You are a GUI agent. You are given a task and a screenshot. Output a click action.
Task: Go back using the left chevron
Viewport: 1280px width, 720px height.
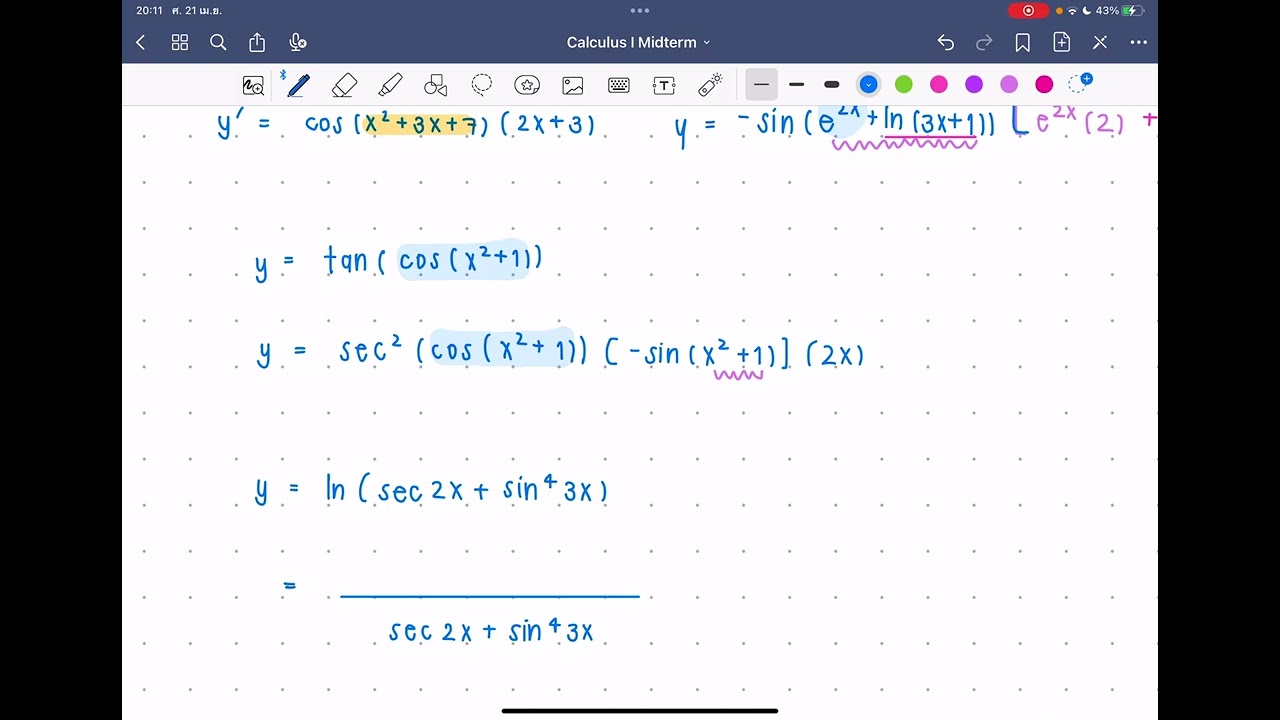pyautogui.click(x=141, y=42)
